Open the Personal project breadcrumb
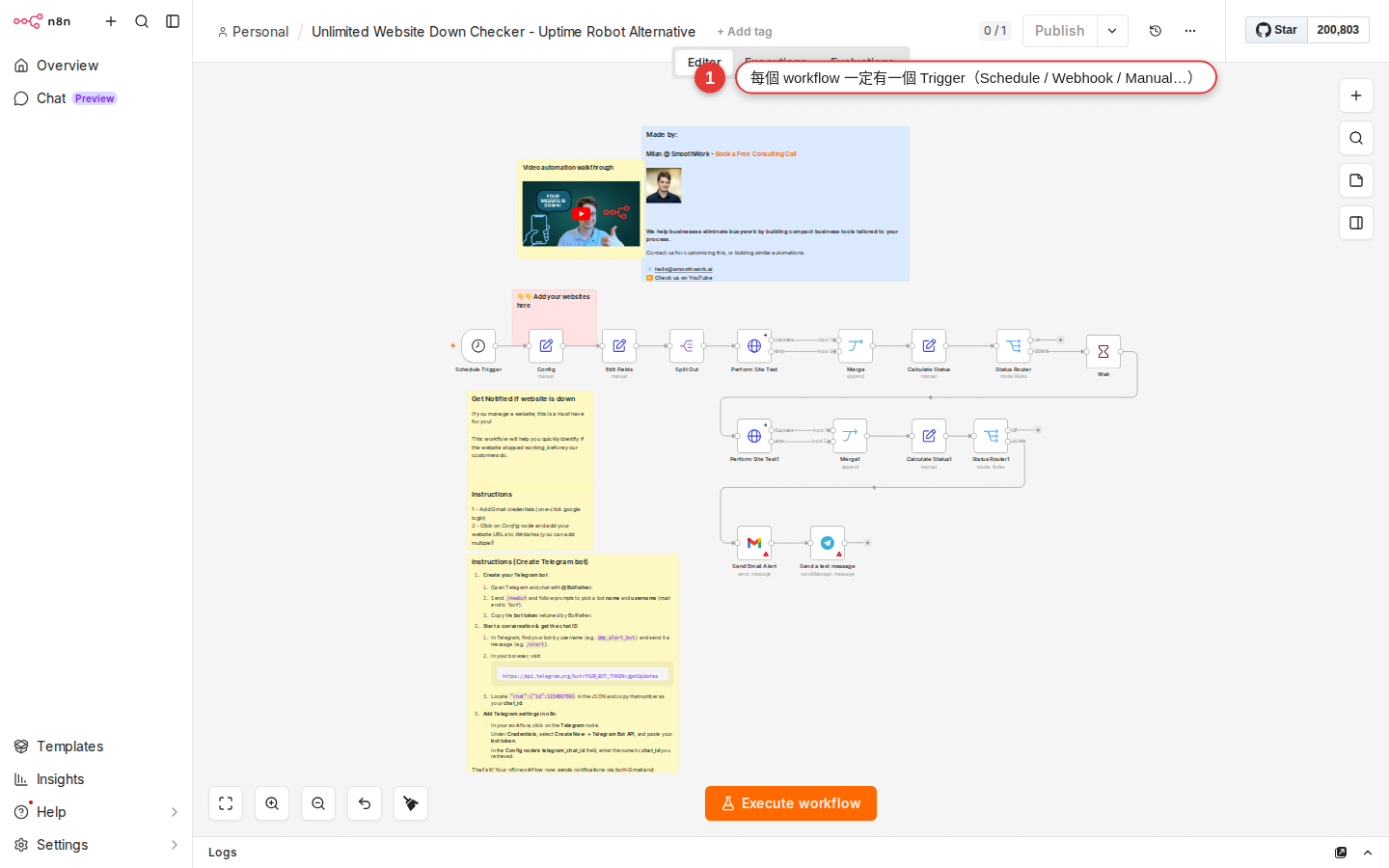Image resolution: width=1389 pixels, height=868 pixels. point(253,32)
